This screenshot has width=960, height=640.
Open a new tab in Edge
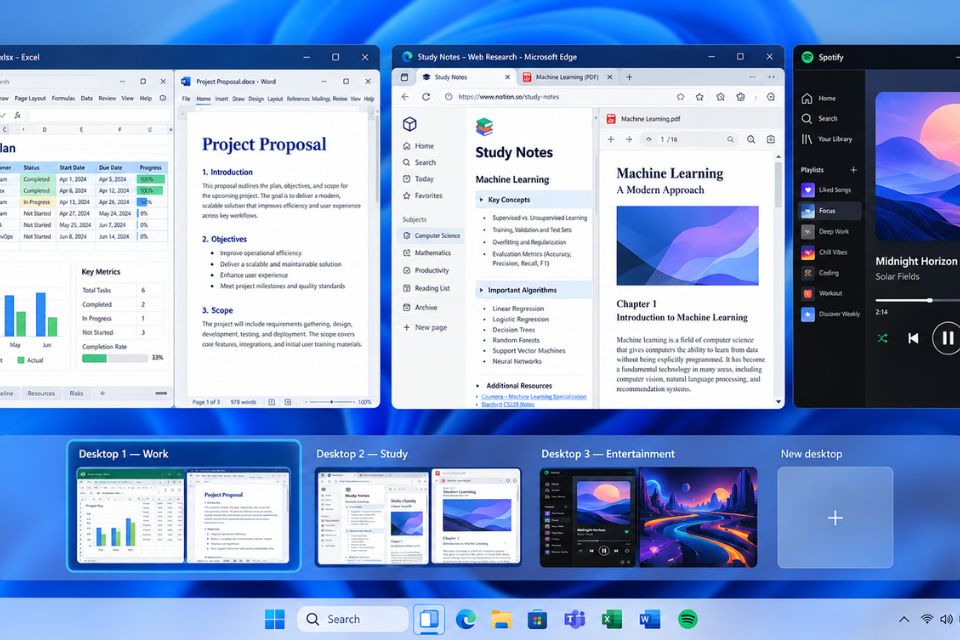(x=629, y=77)
